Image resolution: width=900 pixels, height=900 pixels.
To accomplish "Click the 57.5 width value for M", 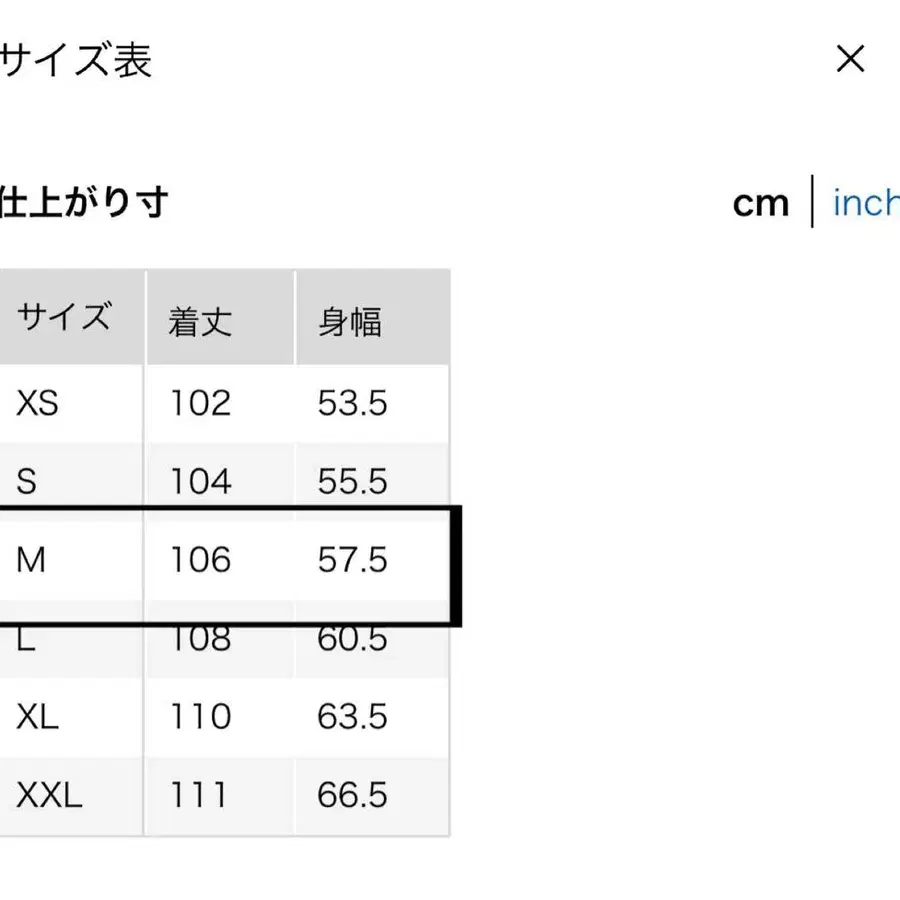I will tap(351, 560).
